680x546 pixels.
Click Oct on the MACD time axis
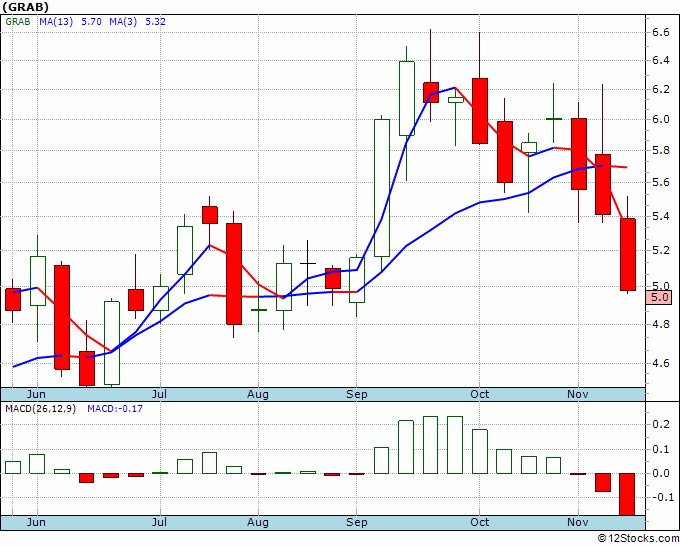pos(480,522)
